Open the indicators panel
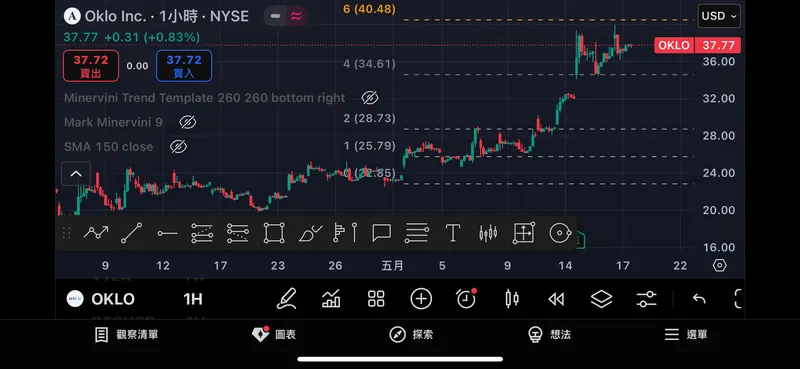The image size is (800, 369). click(331, 299)
